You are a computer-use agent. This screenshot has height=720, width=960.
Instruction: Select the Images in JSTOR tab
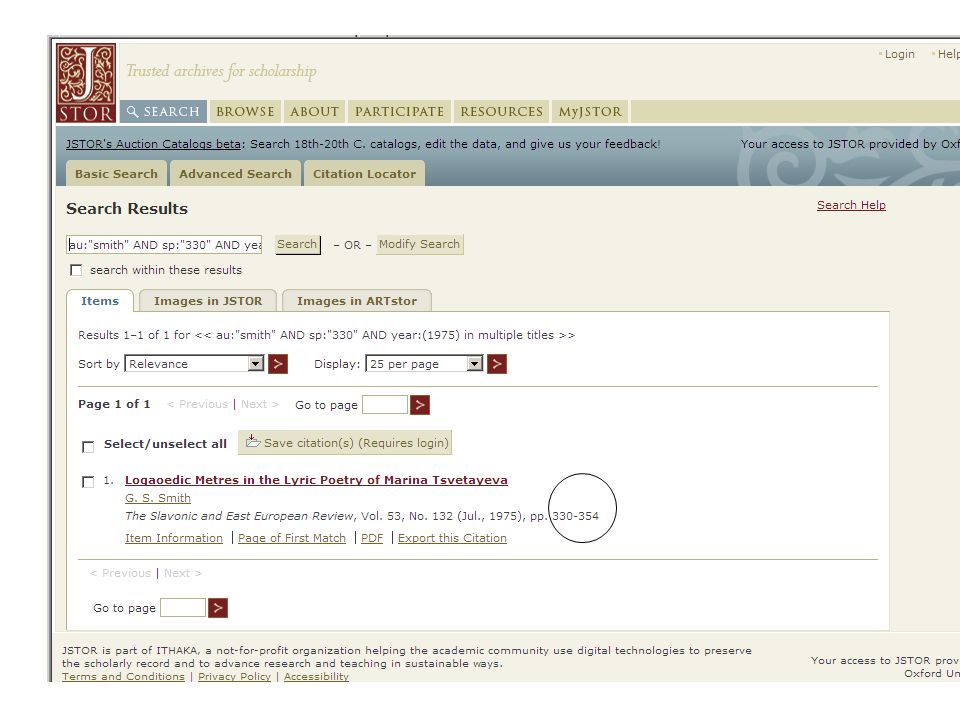(x=208, y=301)
